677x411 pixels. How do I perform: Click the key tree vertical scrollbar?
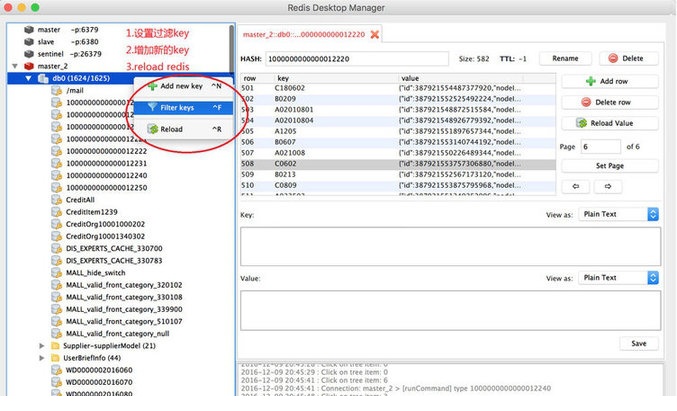[x=232, y=52]
